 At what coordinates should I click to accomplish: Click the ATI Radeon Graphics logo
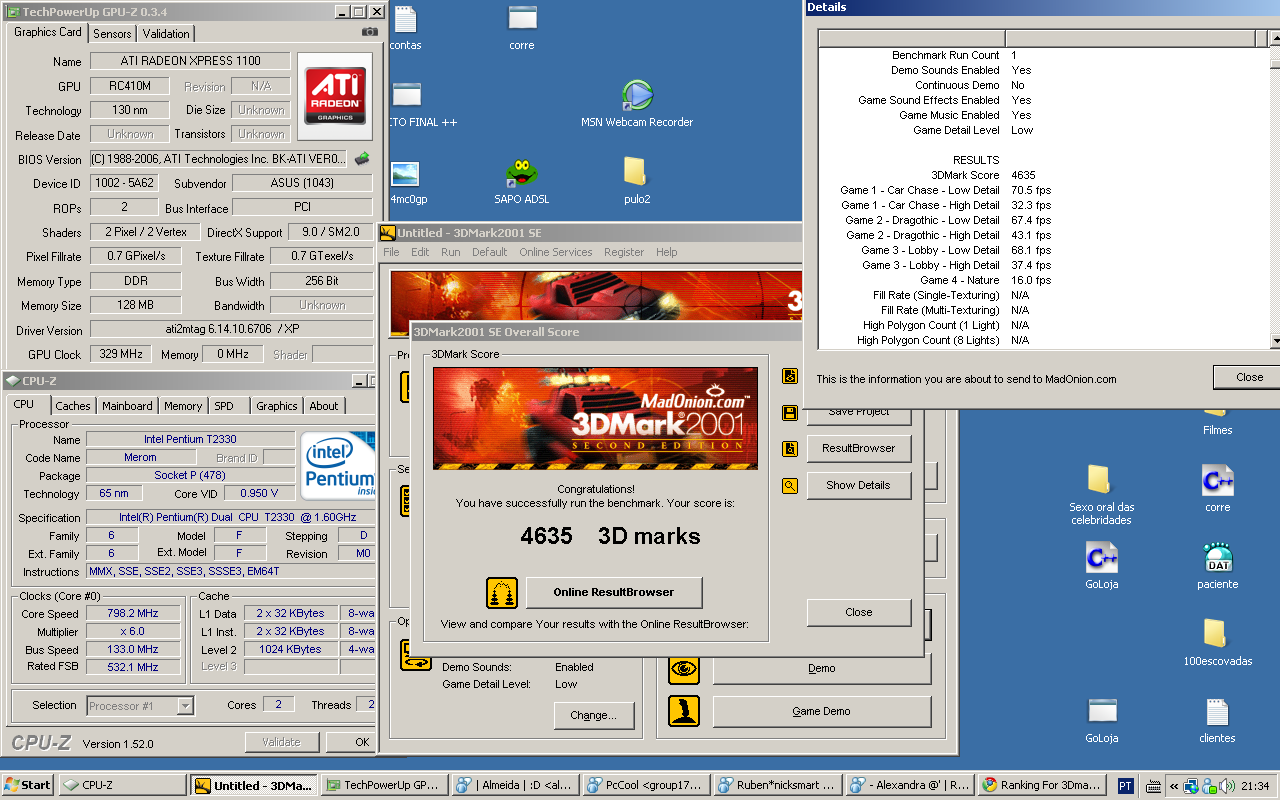[334, 96]
